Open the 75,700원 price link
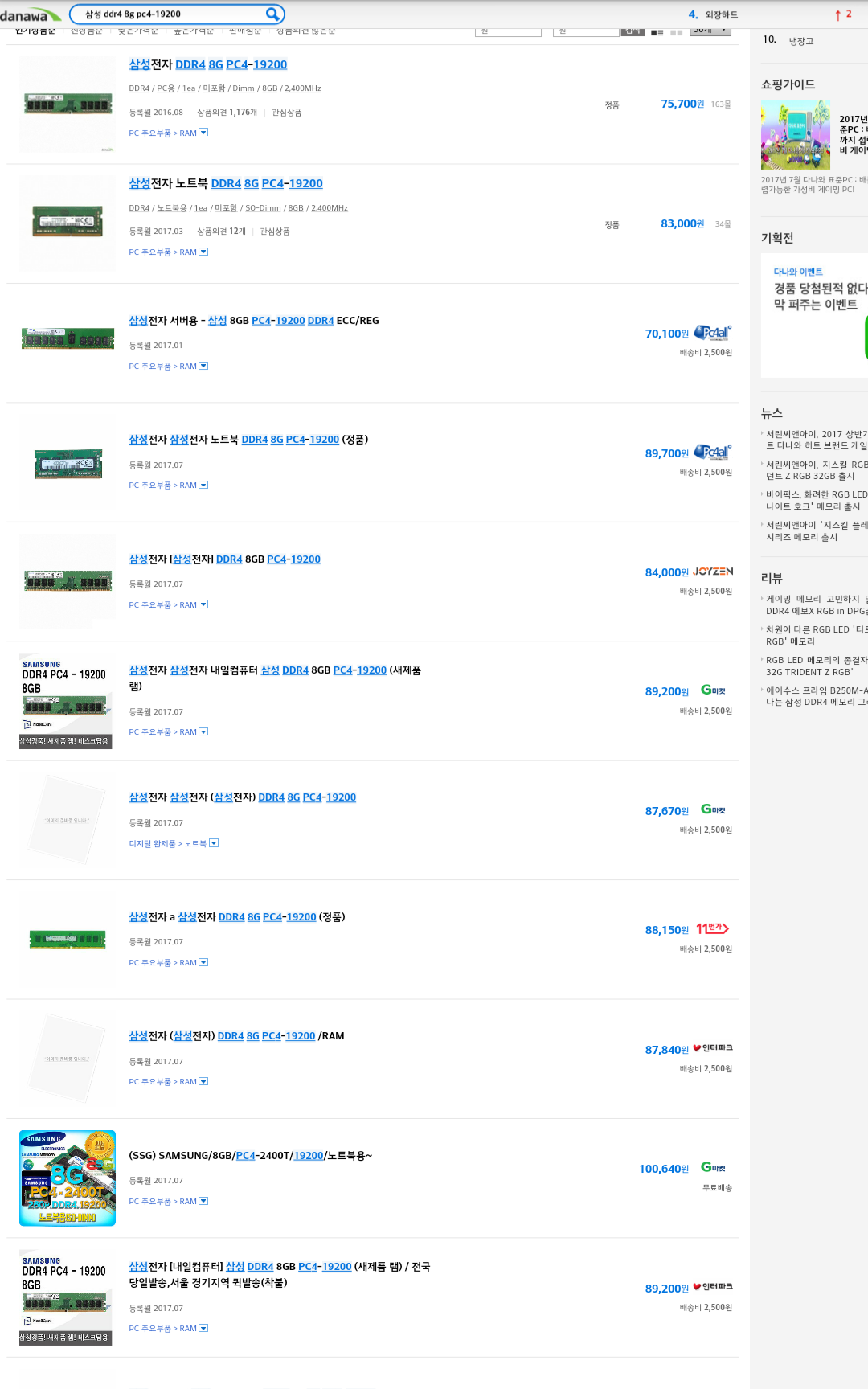 [682, 104]
